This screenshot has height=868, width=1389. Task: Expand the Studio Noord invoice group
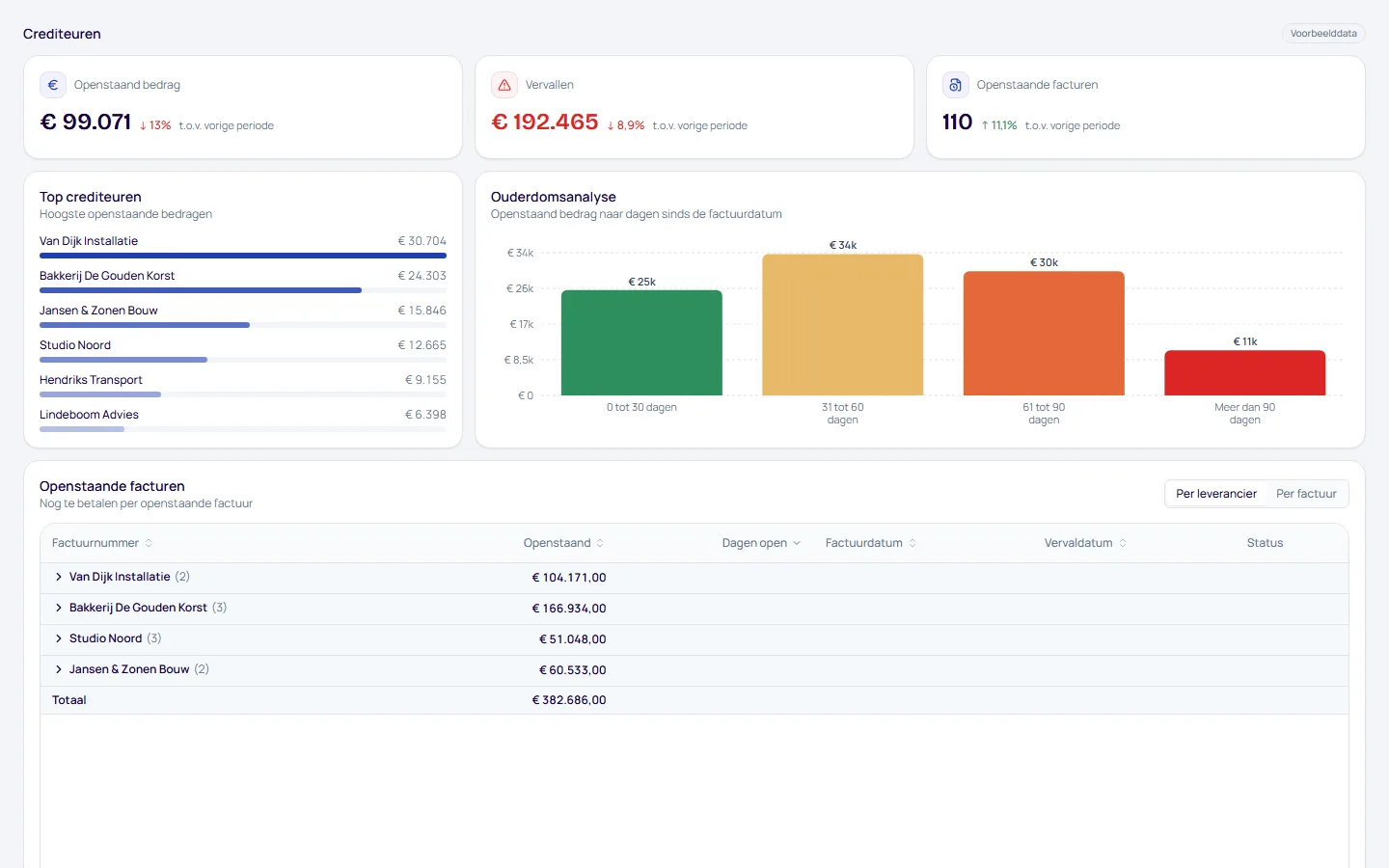coord(59,638)
